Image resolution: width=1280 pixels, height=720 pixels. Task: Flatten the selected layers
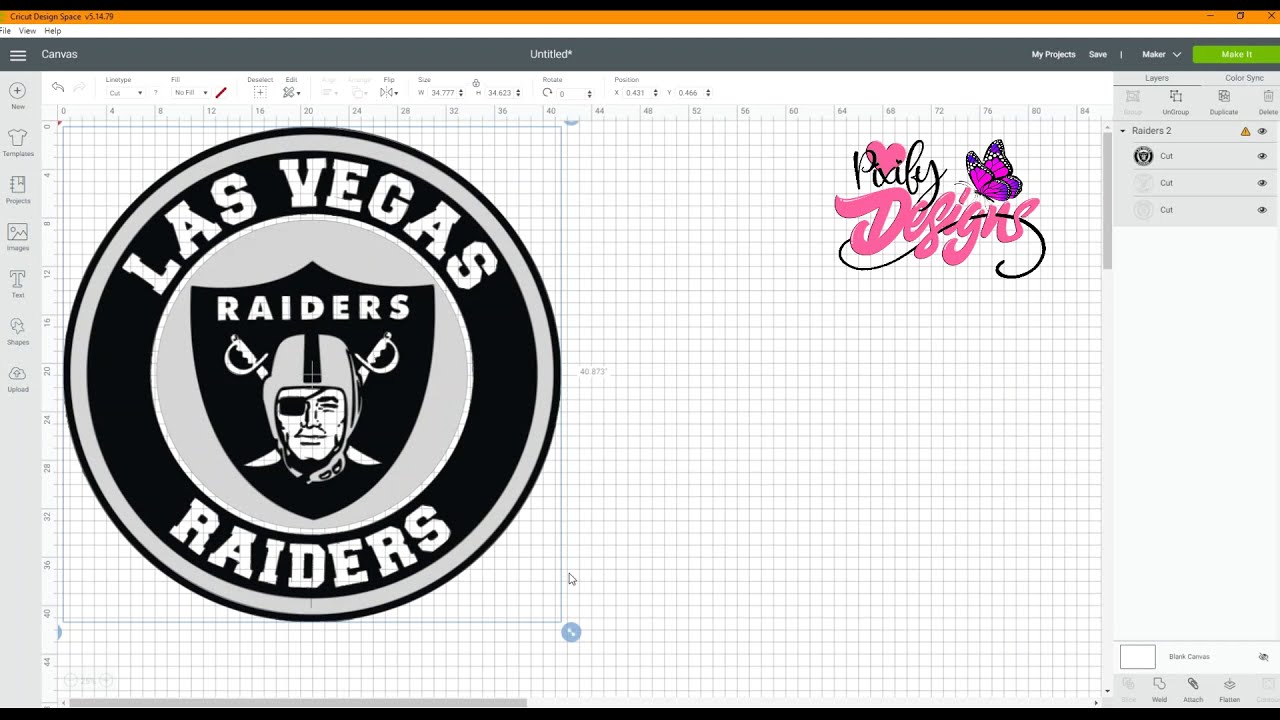(x=1229, y=690)
